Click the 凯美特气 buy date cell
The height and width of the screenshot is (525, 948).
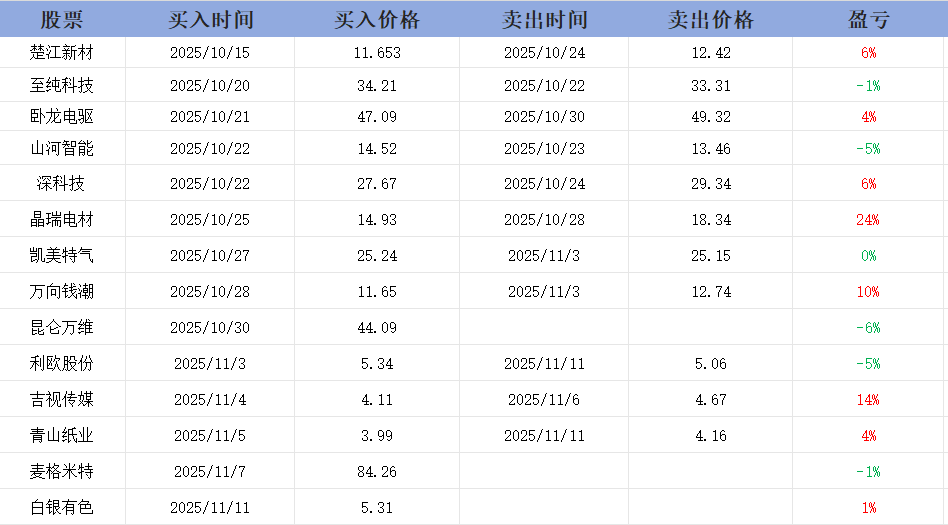point(210,256)
